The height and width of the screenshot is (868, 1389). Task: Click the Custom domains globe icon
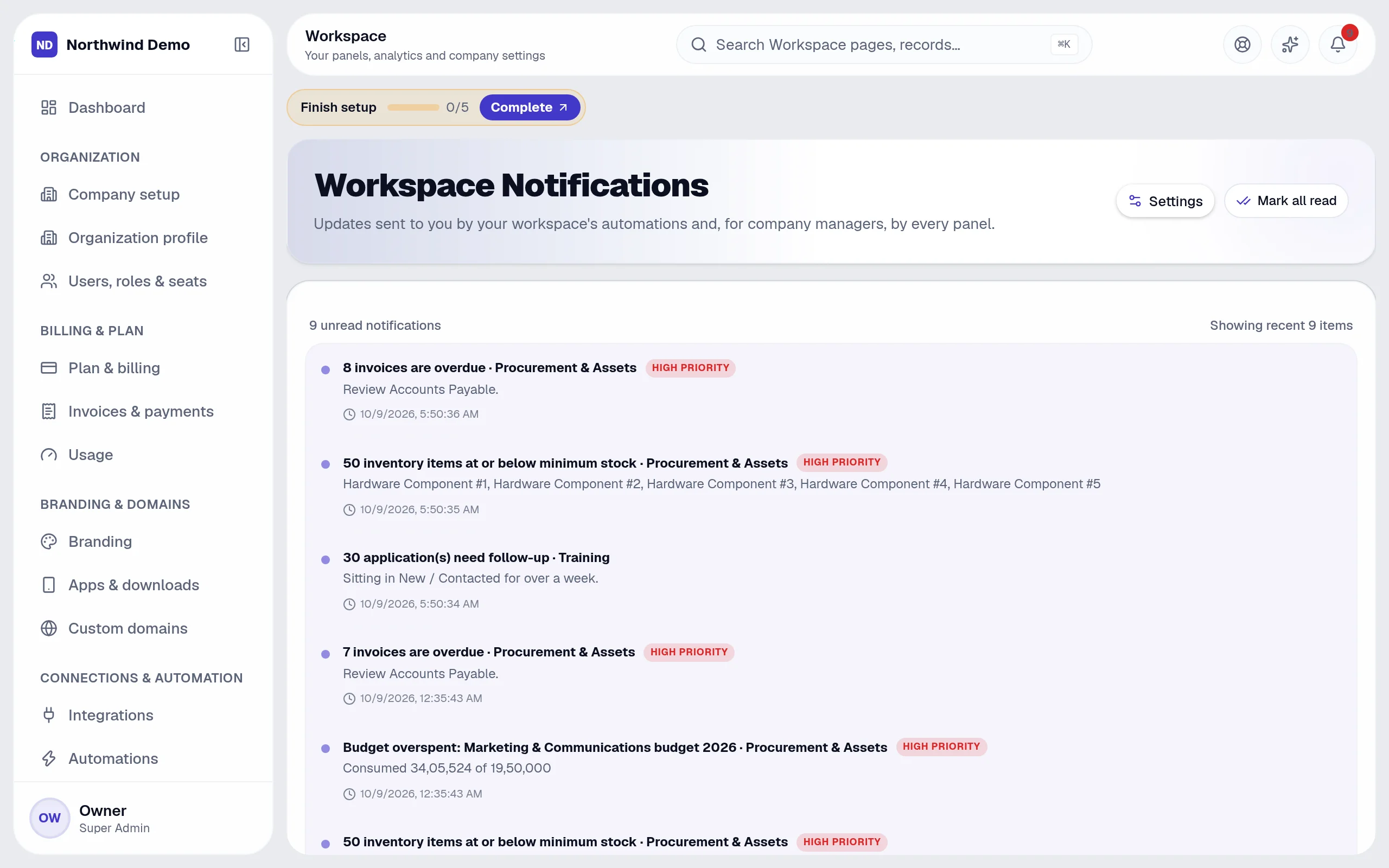tap(49, 628)
